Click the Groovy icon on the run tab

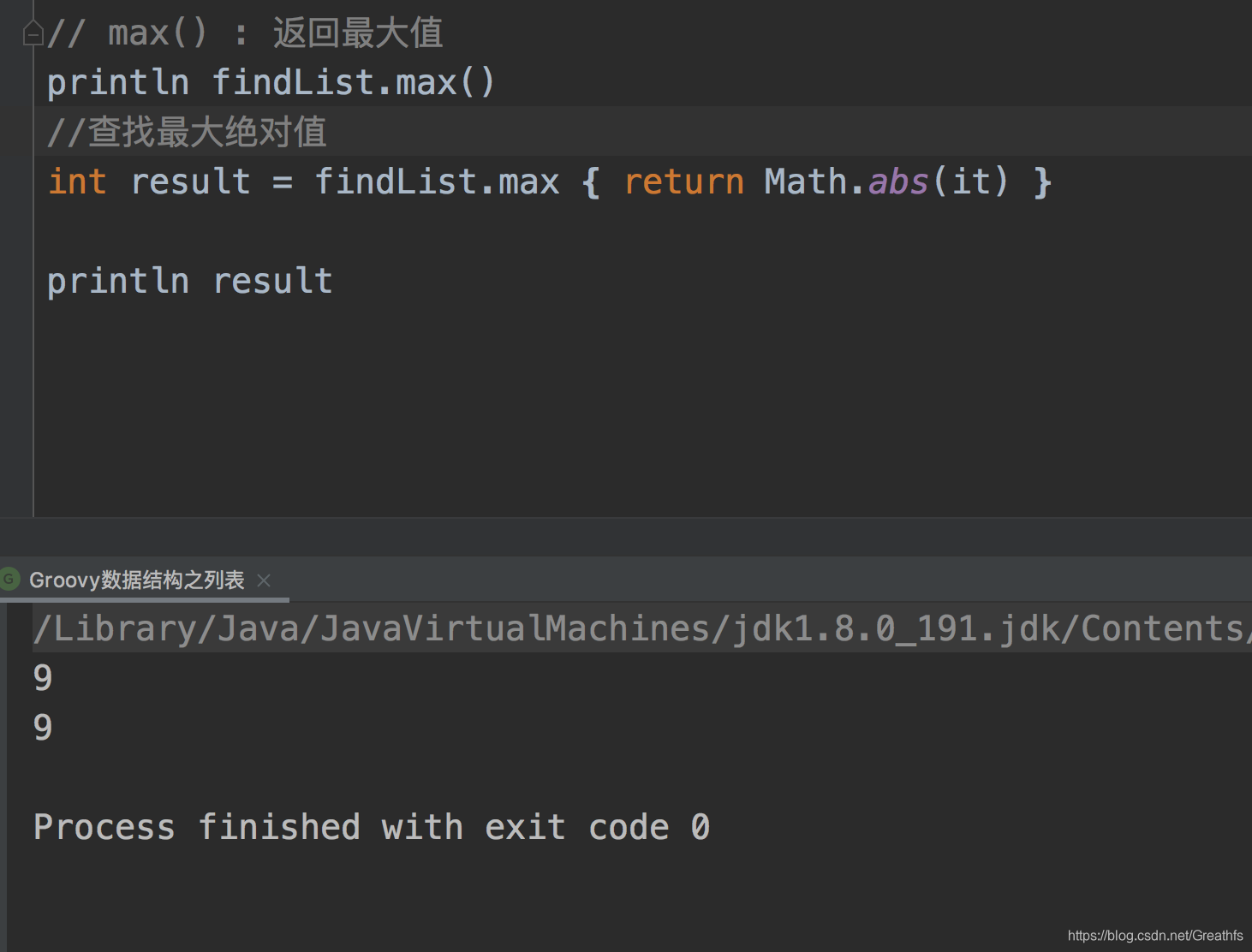click(x=9, y=579)
